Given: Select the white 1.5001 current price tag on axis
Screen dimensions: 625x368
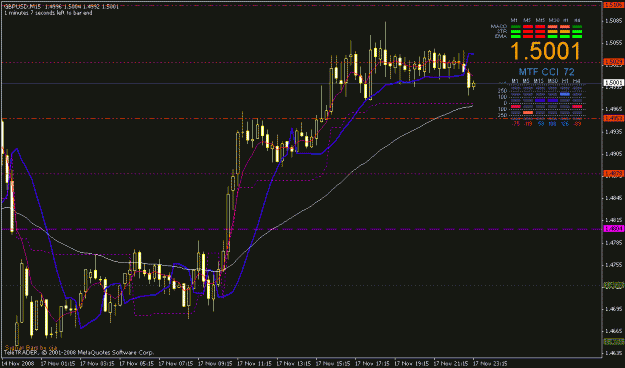Looking at the screenshot, I should [613, 83].
